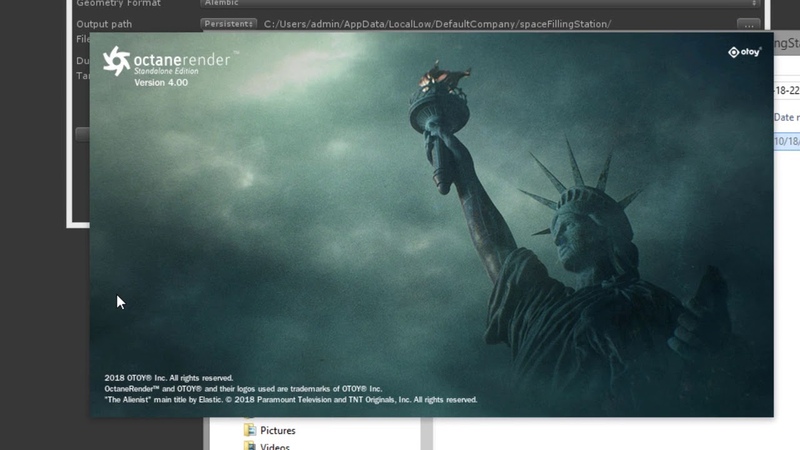The image size is (800, 450).
Task: Select the Pictures folder in tree
Action: click(x=277, y=430)
